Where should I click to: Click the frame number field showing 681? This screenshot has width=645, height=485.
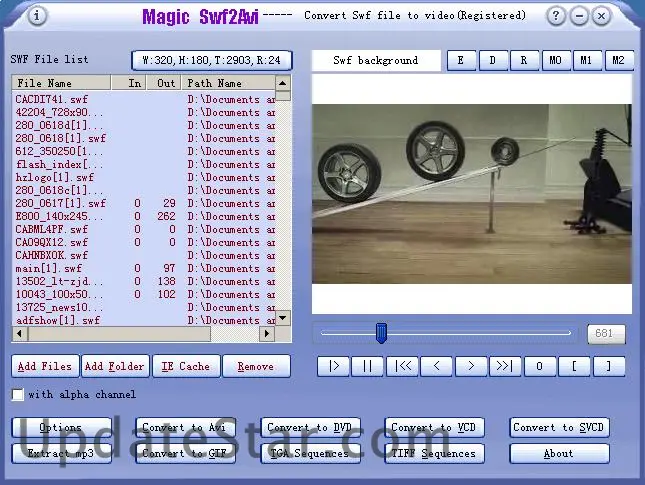coord(606,333)
